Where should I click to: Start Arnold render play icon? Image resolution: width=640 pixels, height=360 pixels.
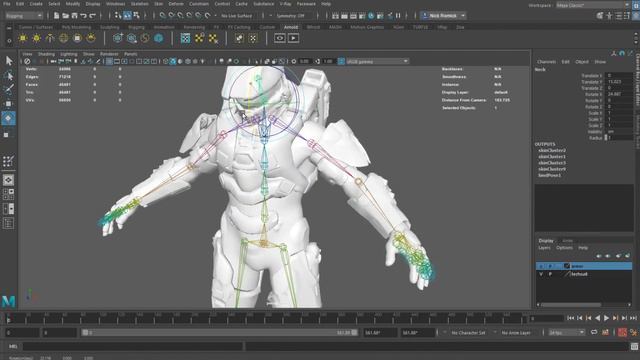point(293,38)
